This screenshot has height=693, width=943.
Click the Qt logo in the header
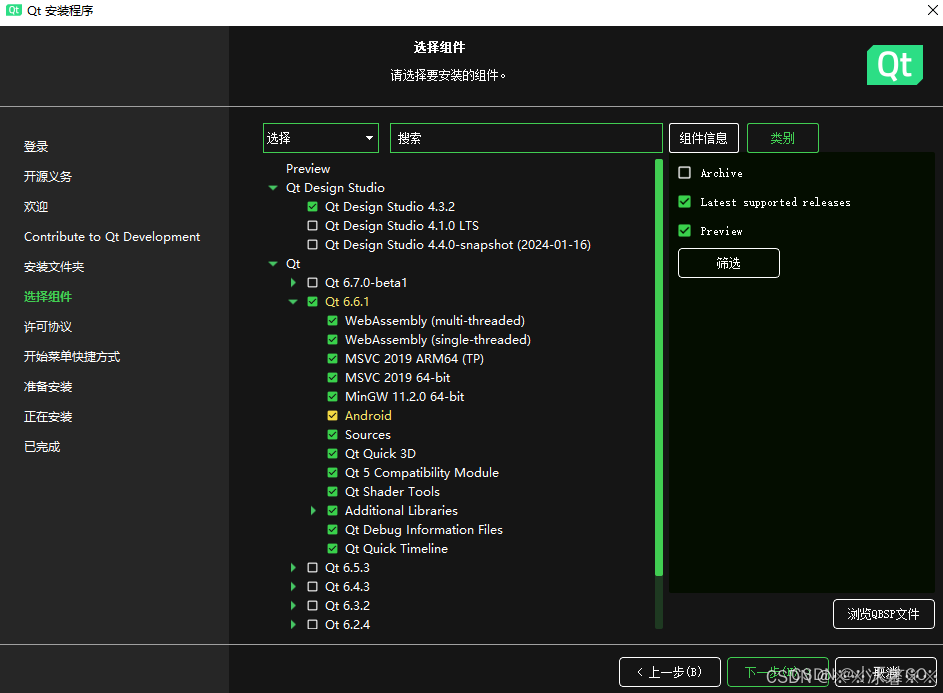click(894, 65)
